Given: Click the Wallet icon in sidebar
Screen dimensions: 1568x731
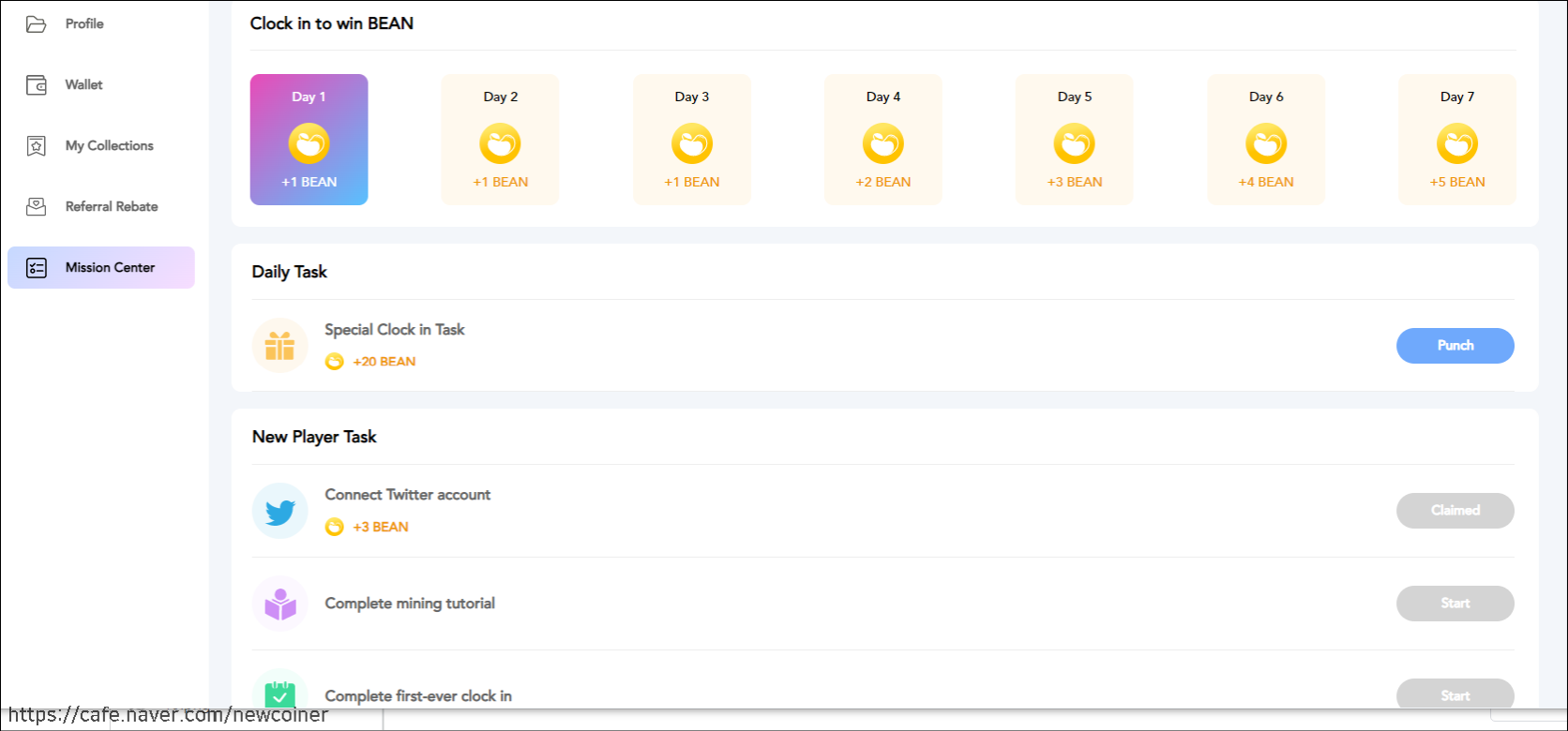Looking at the screenshot, I should tap(36, 85).
